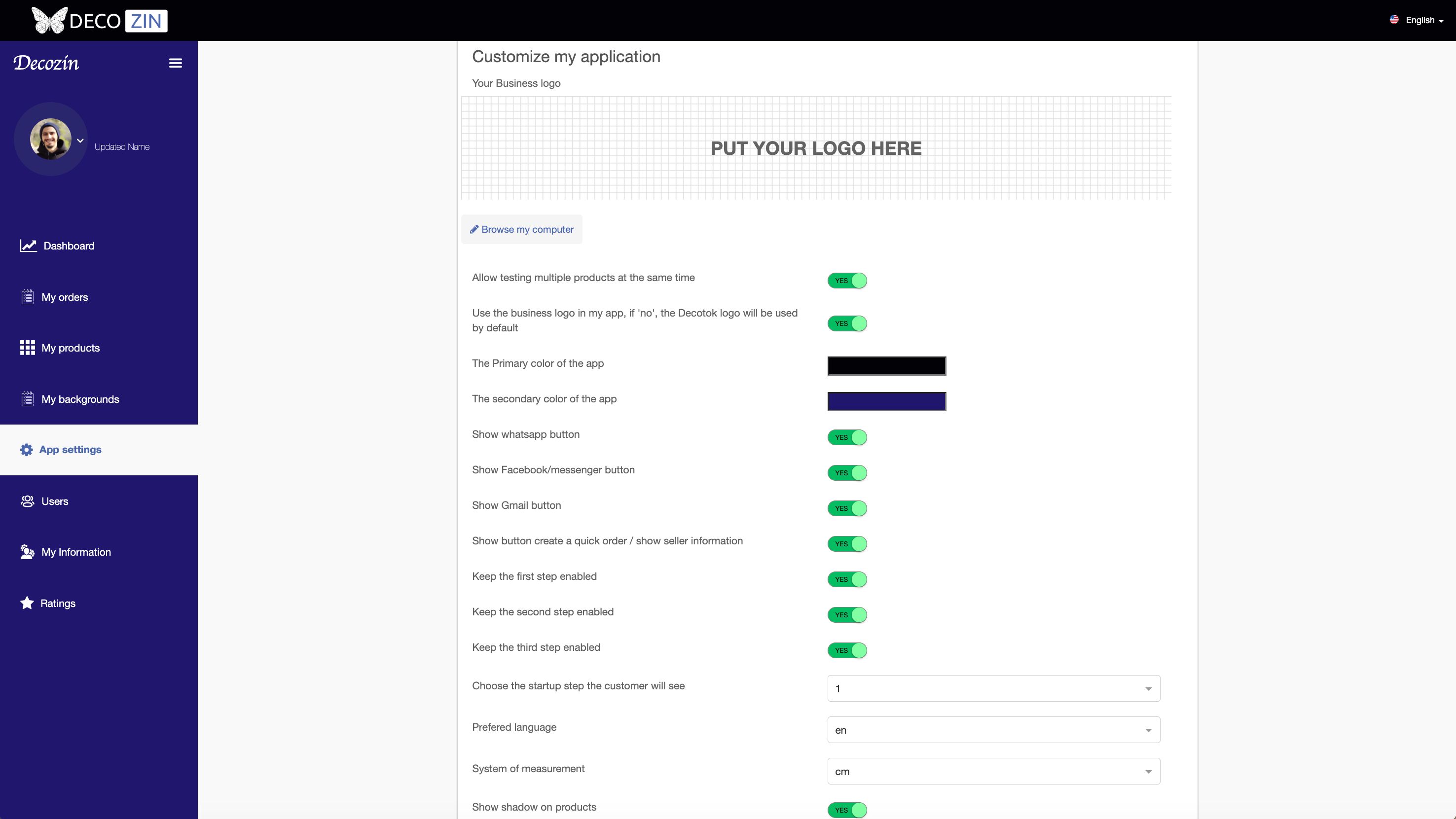Image resolution: width=1456 pixels, height=819 pixels.
Task: Open System of measurement dropdown
Action: point(993,772)
